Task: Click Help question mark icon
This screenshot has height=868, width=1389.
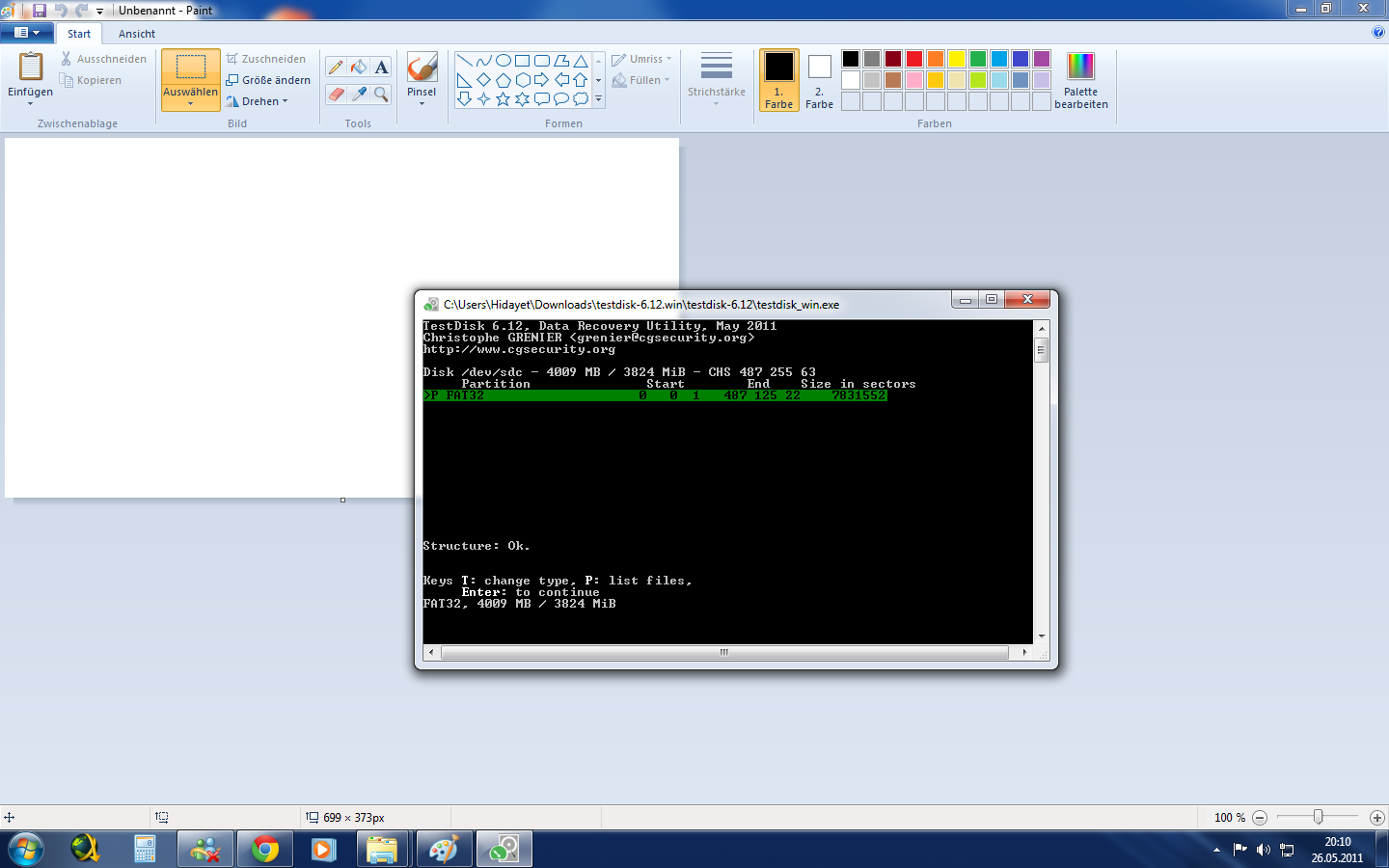Action: click(1377, 32)
